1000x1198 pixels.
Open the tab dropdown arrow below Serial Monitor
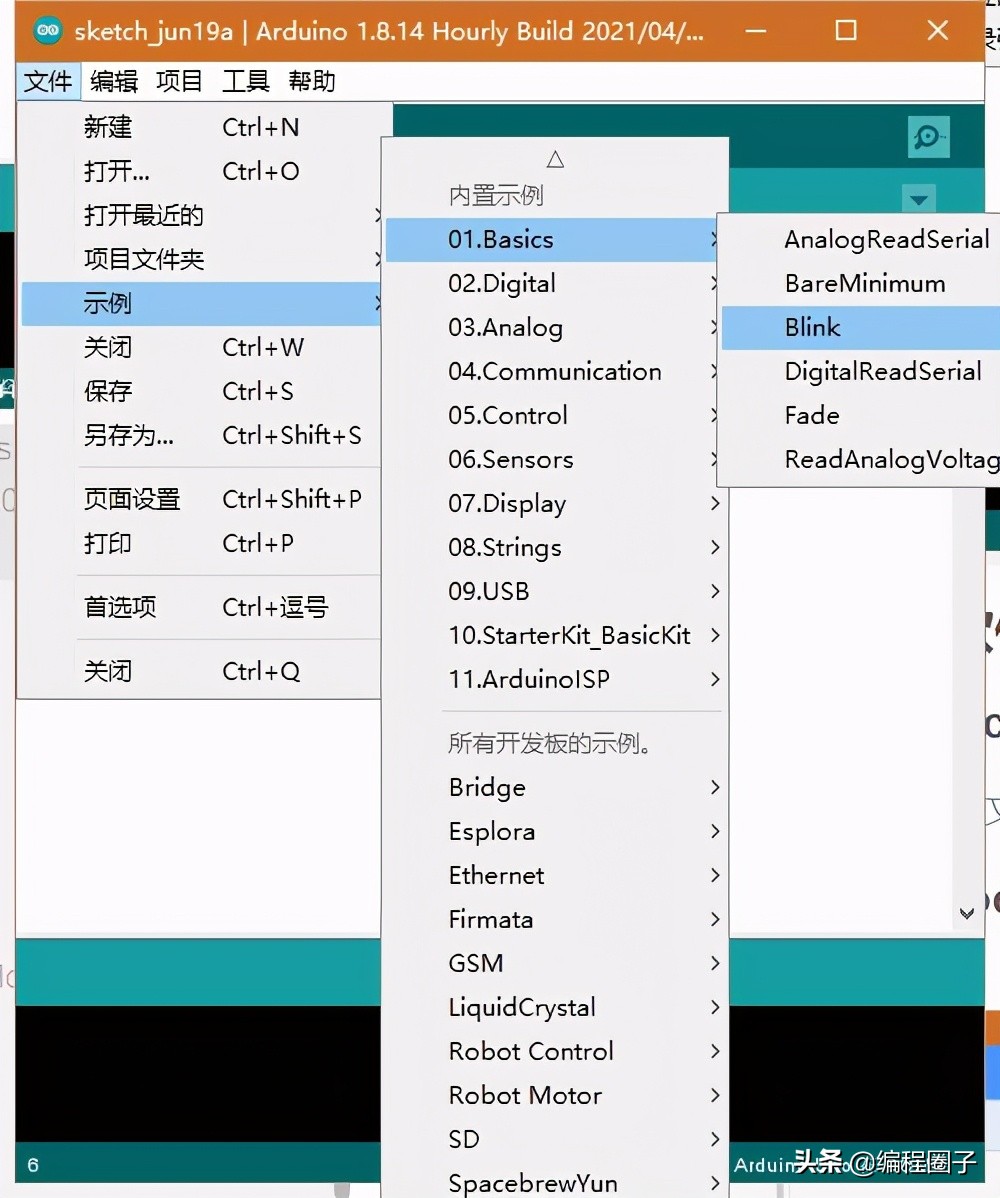tap(918, 200)
